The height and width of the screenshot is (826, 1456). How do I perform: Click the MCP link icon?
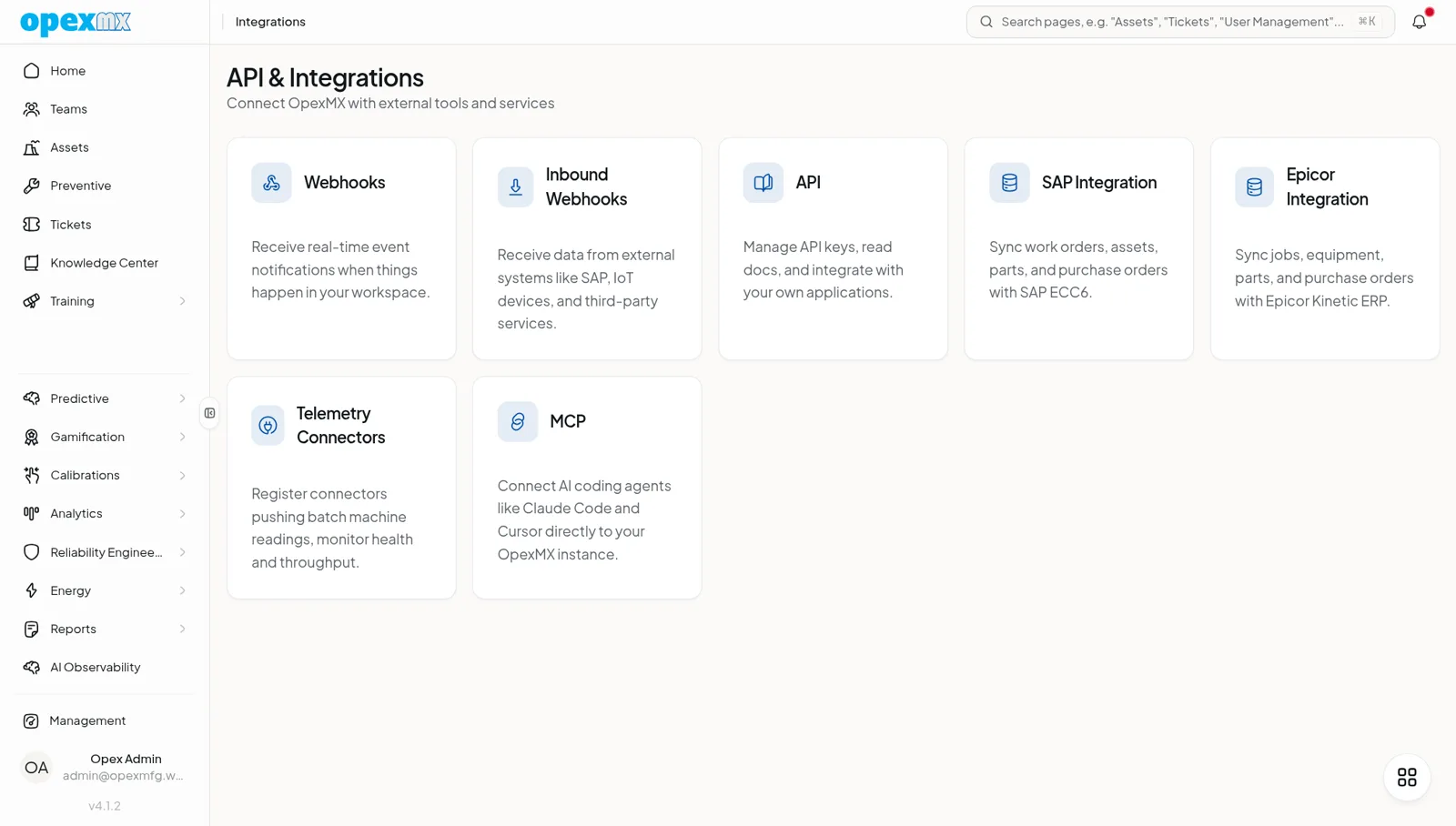point(517,421)
